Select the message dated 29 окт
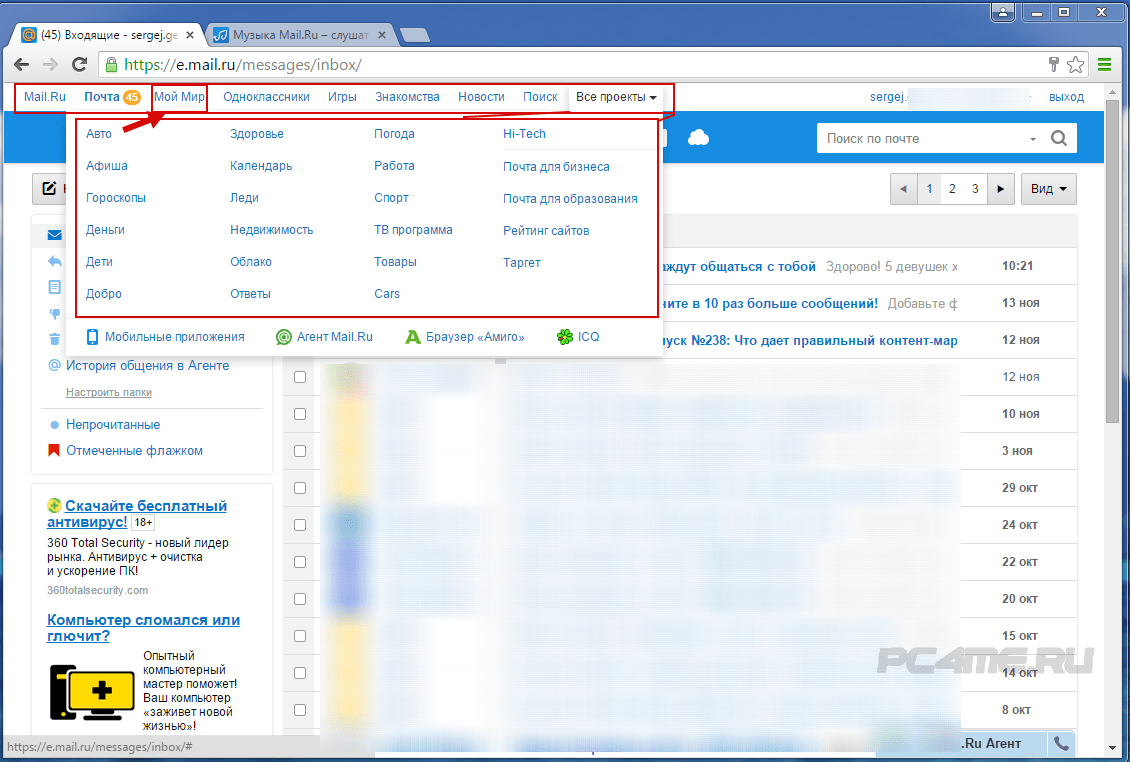1130x762 pixels. click(300, 488)
